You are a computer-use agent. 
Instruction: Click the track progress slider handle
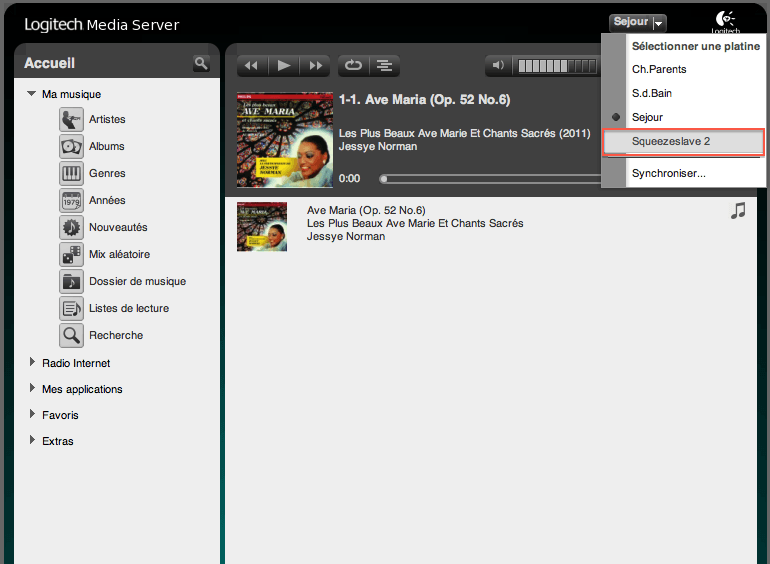384,179
